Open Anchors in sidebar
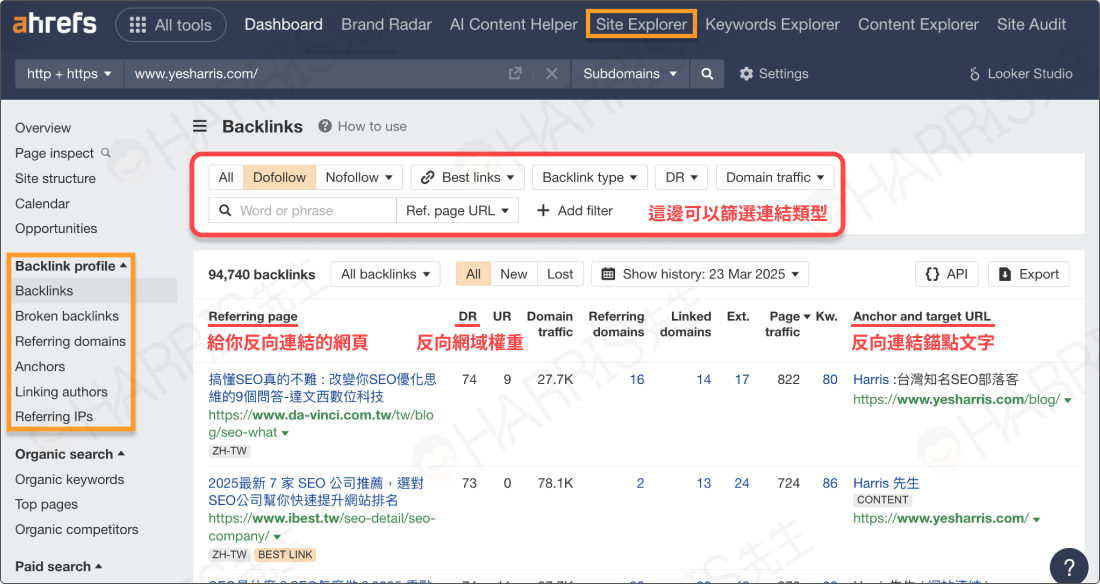 click(x=40, y=366)
